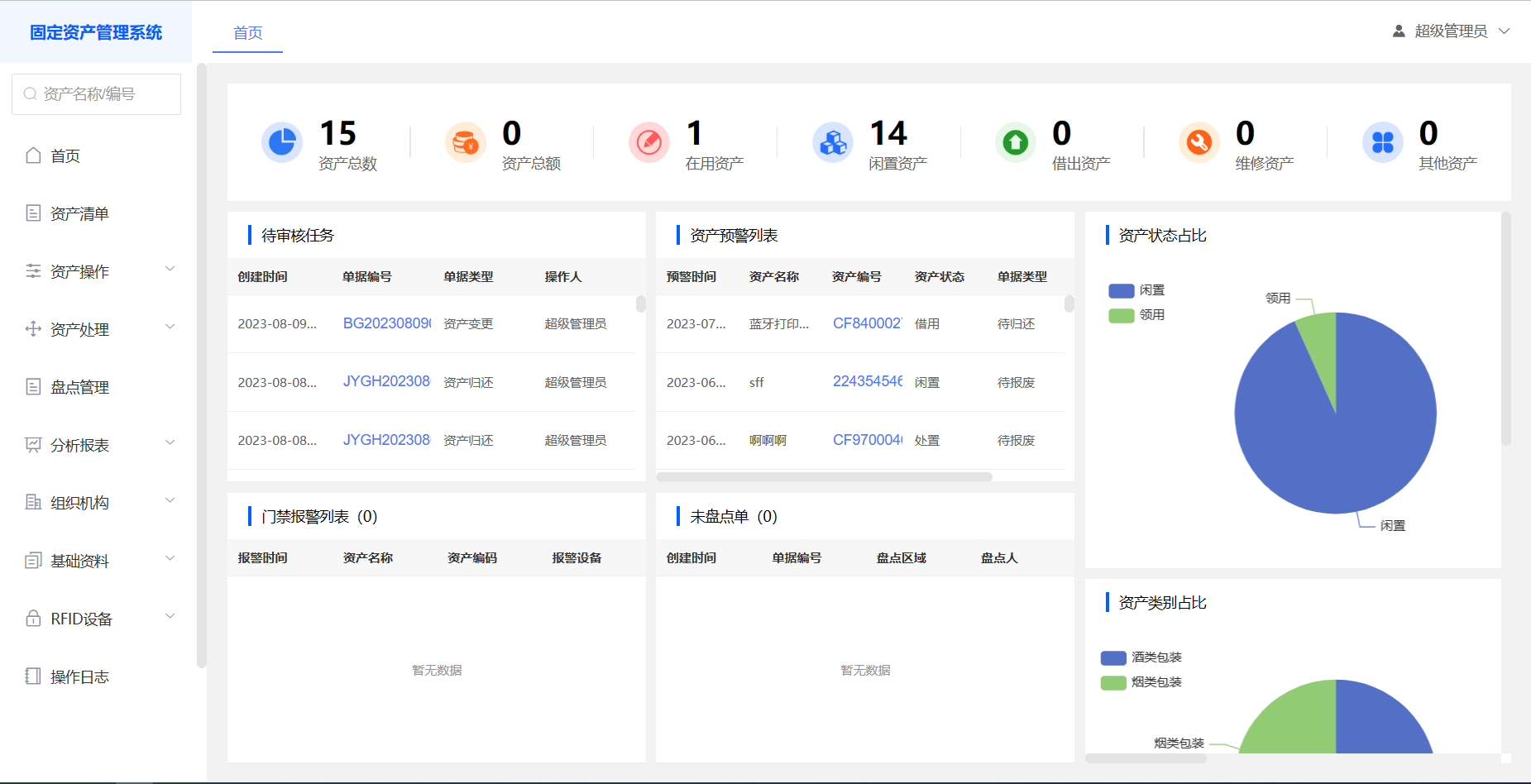Open asset link CF840002
Screen dimensions: 1531x784
pos(868,323)
